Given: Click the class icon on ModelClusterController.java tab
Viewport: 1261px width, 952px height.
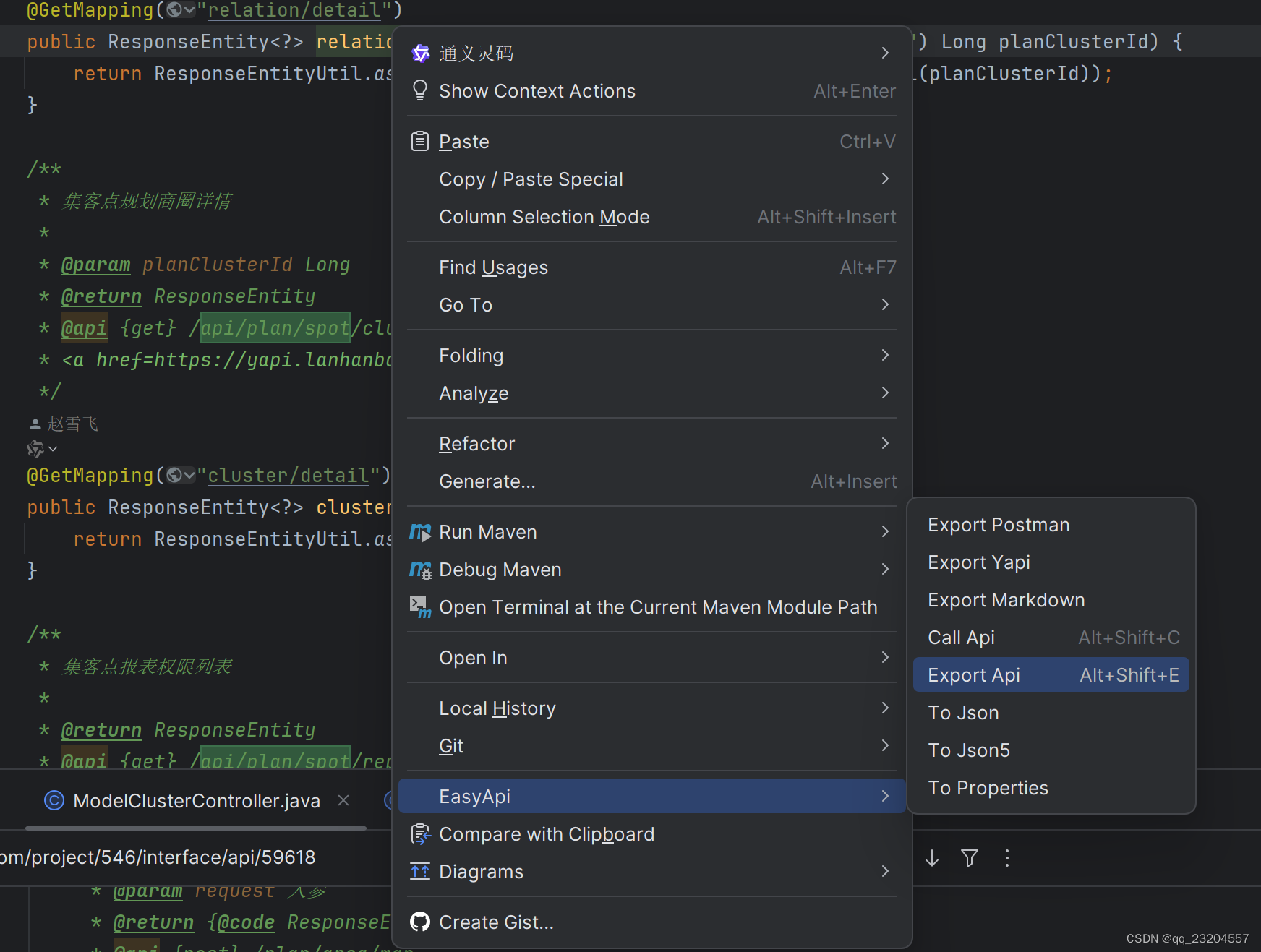Looking at the screenshot, I should tap(54, 800).
